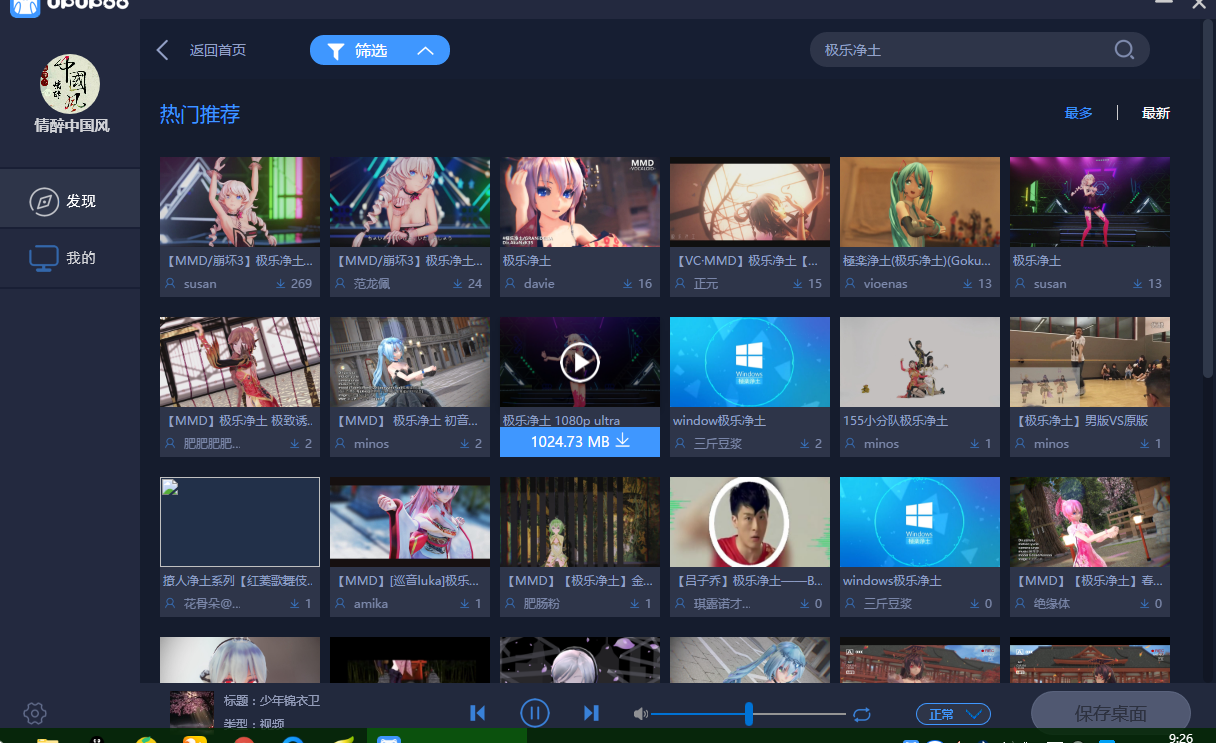
Task: Open settings gear icon
Action: coord(35,713)
